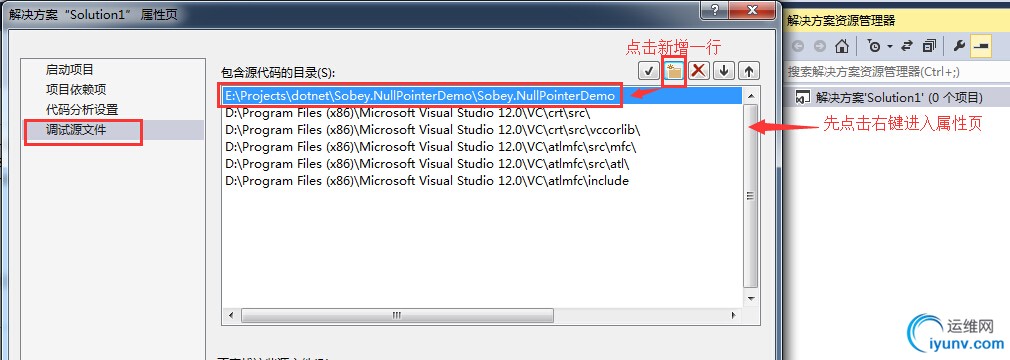The height and width of the screenshot is (360, 1010).
Task: Click the new line folder icon
Action: [674, 71]
